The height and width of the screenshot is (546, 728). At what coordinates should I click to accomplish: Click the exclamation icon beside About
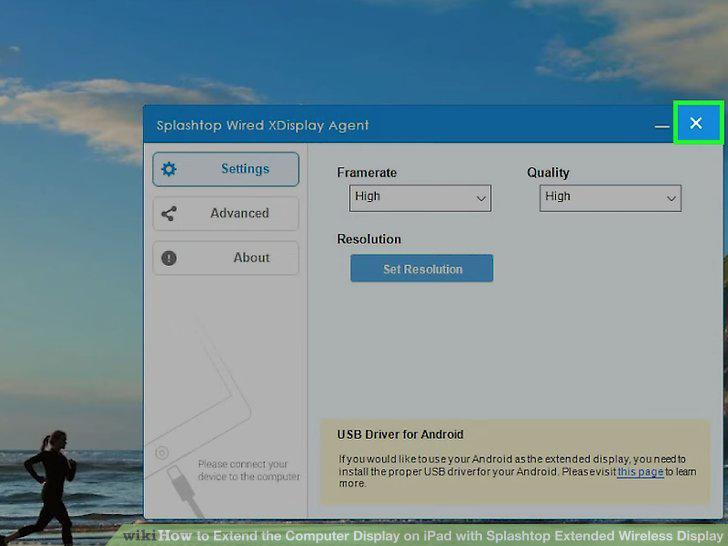(169, 258)
